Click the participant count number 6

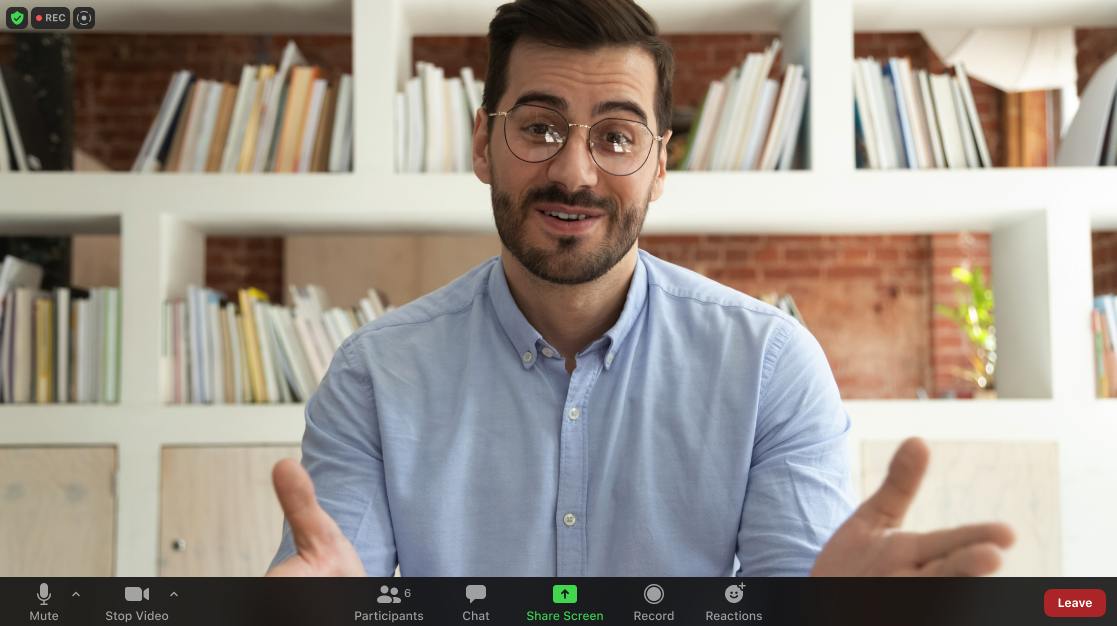pos(408,593)
